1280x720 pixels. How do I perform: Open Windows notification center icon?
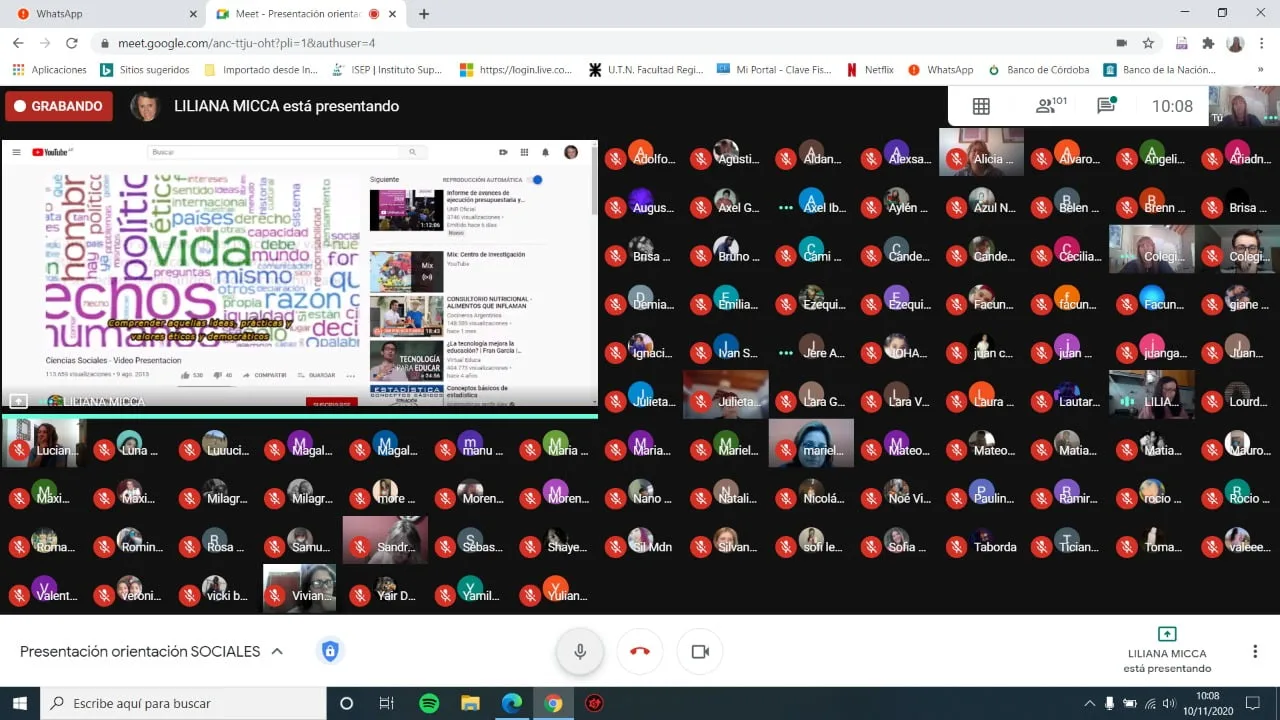point(1253,703)
